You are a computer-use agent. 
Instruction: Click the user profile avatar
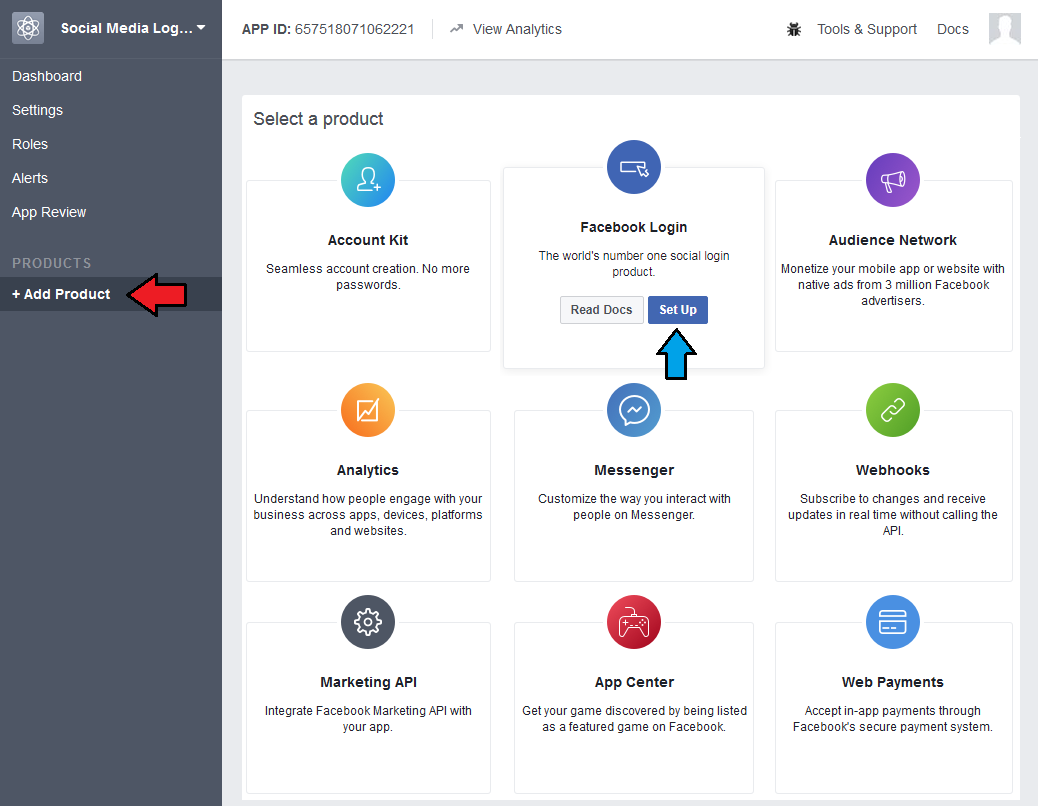click(1004, 28)
